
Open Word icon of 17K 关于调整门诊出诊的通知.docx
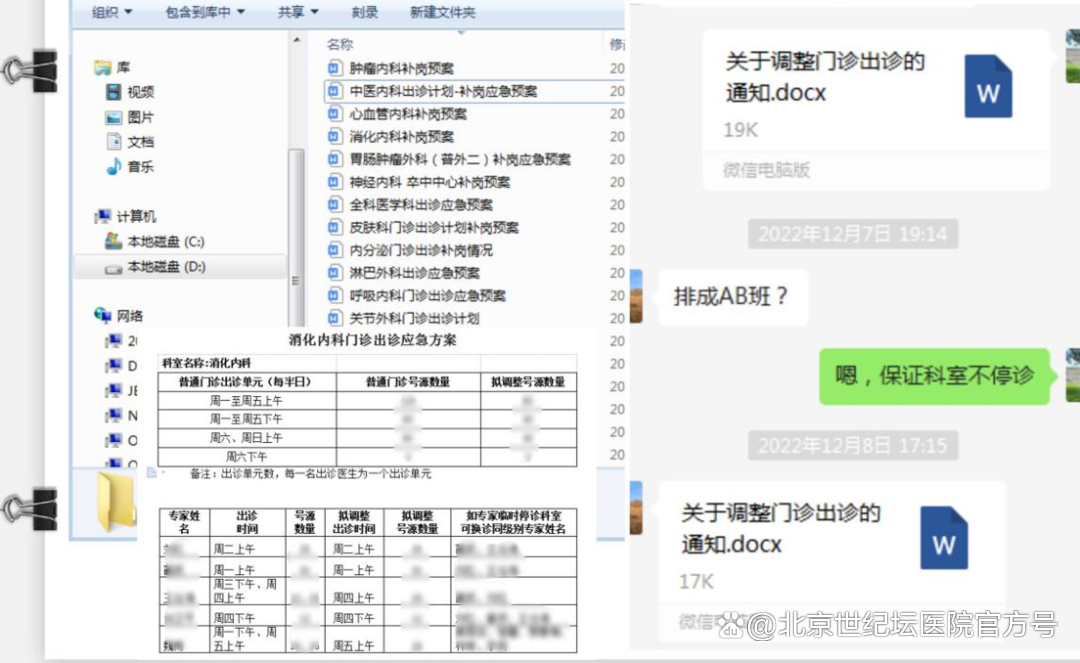point(944,538)
